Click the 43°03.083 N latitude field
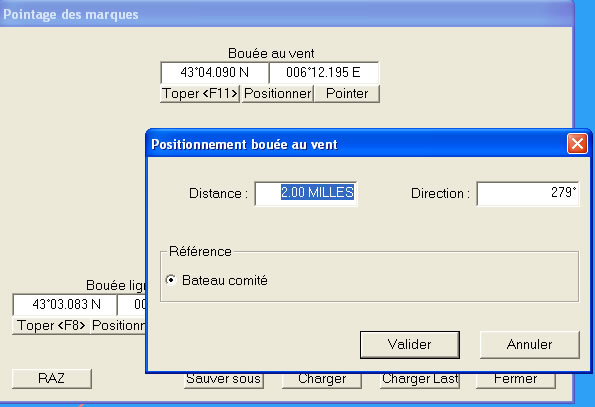 (x=65, y=305)
